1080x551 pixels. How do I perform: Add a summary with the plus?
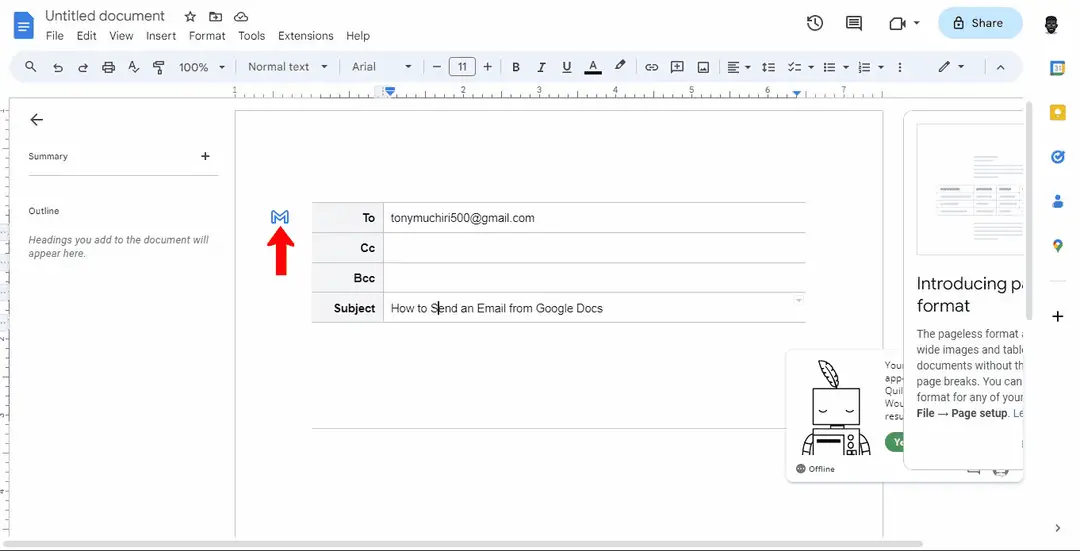click(x=205, y=156)
